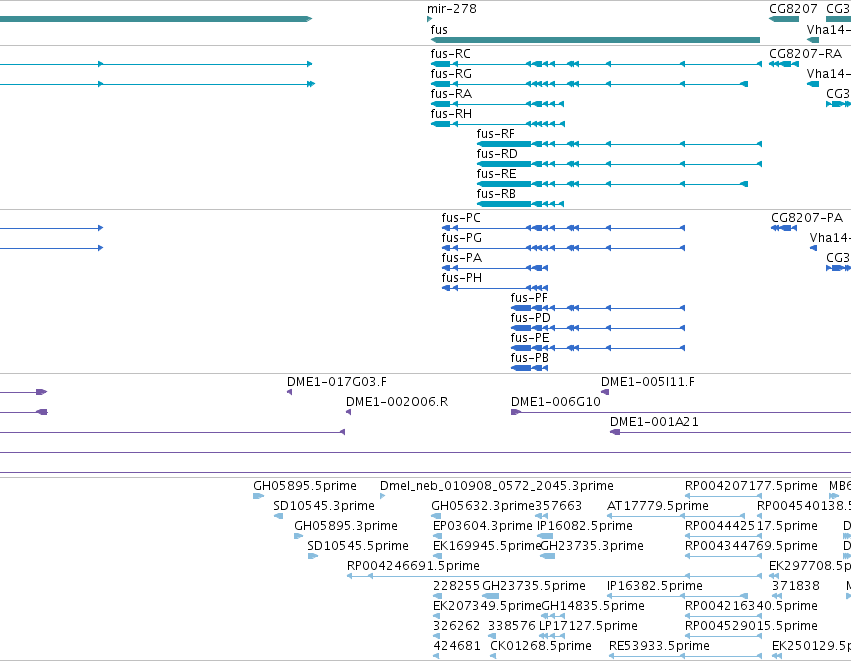Click the CG8207-RA transcript label
The image size is (851, 661).
[805, 54]
